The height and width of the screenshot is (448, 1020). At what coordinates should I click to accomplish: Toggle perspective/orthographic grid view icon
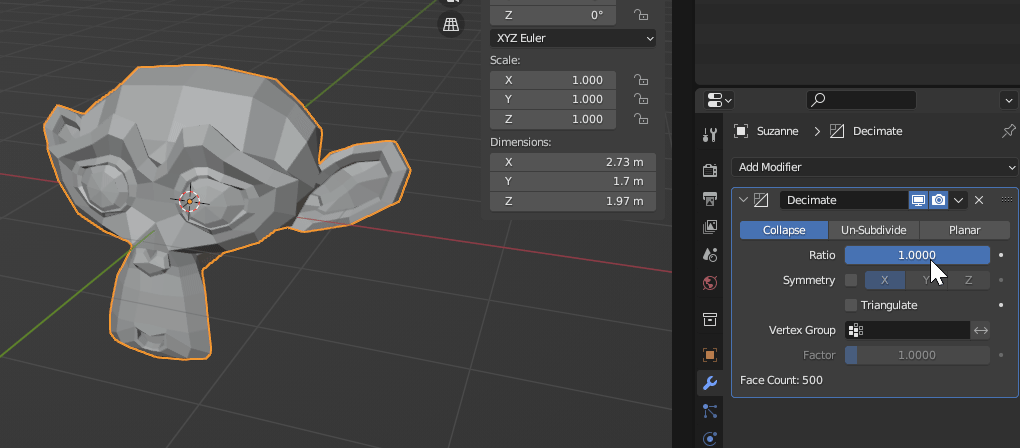[451, 25]
